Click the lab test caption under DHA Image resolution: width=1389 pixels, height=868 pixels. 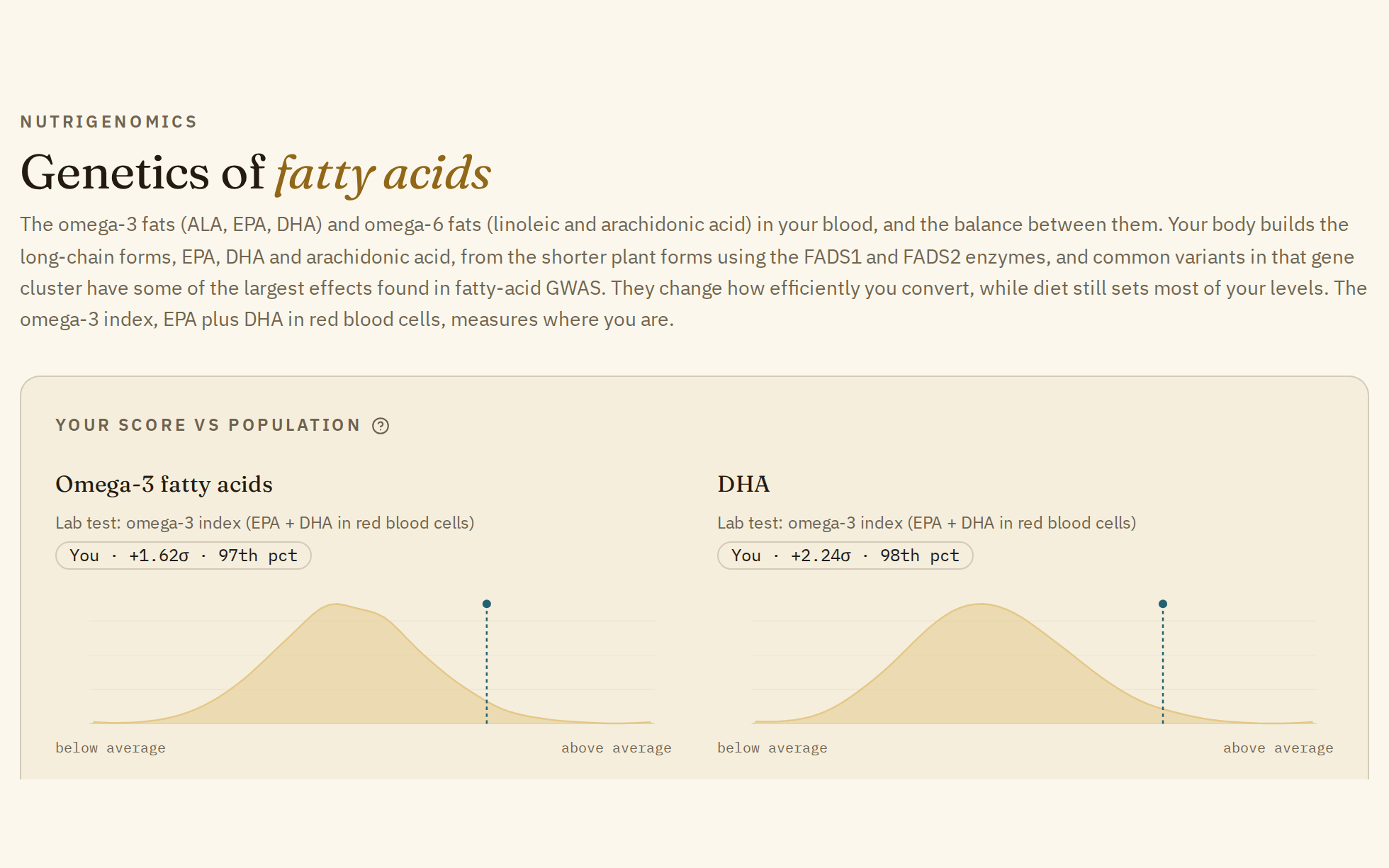927,523
